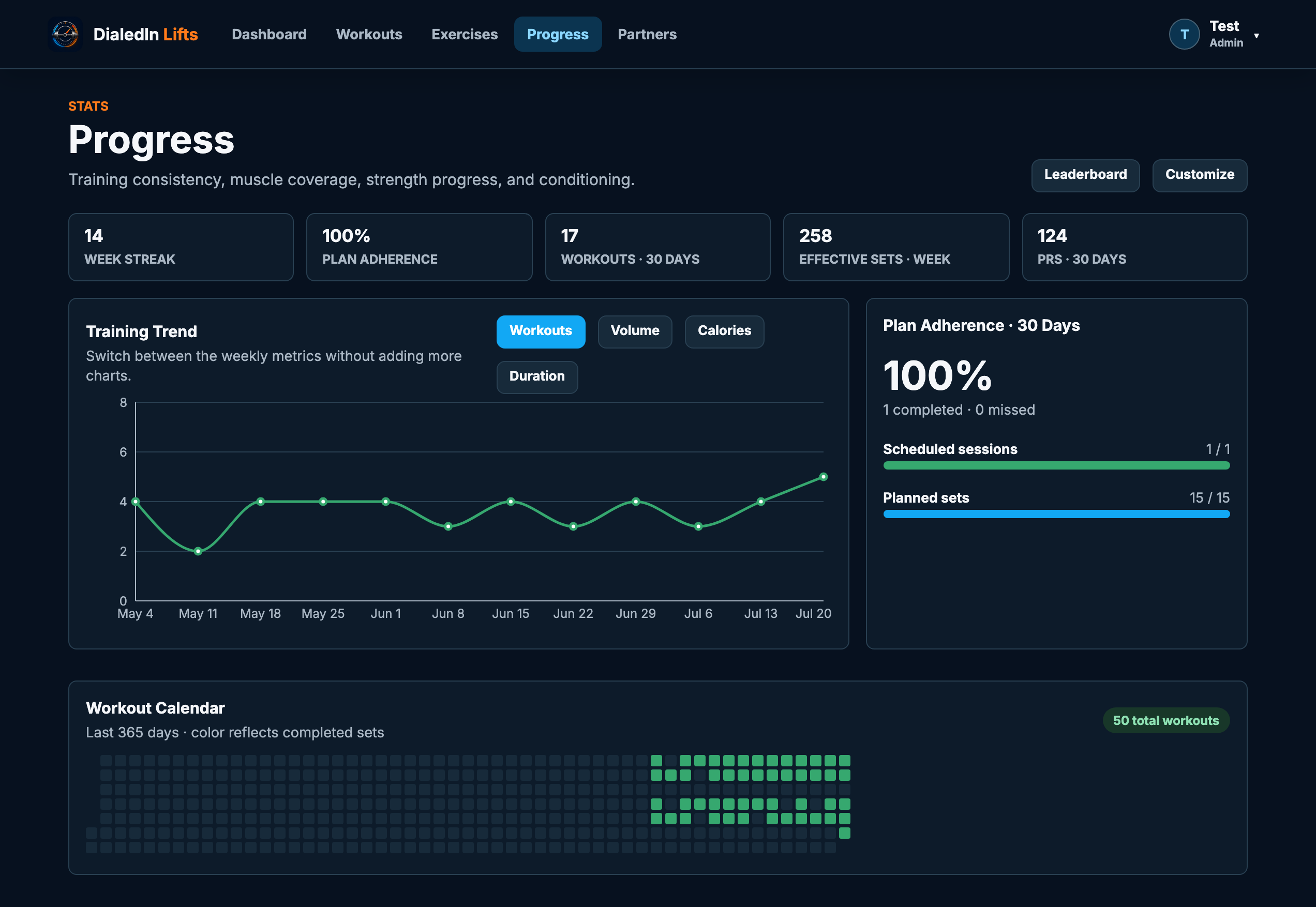Click the Jun 22 data point on chart
Image resolution: width=1316 pixels, height=907 pixels.
pos(573,526)
